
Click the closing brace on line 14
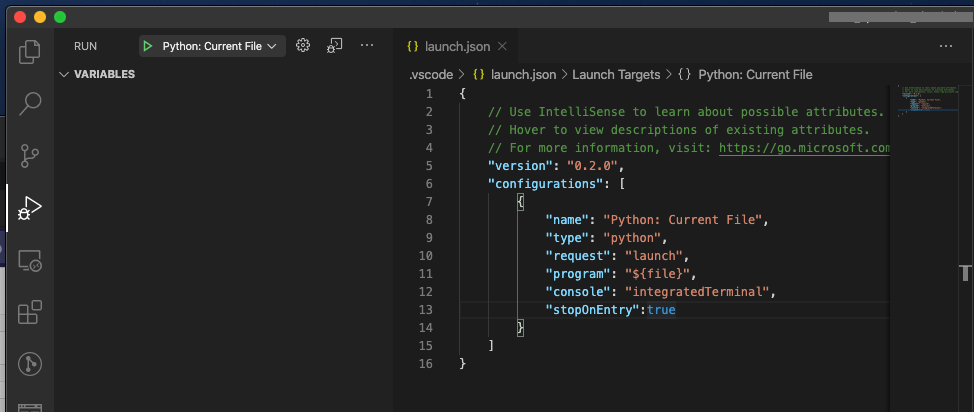coord(521,327)
